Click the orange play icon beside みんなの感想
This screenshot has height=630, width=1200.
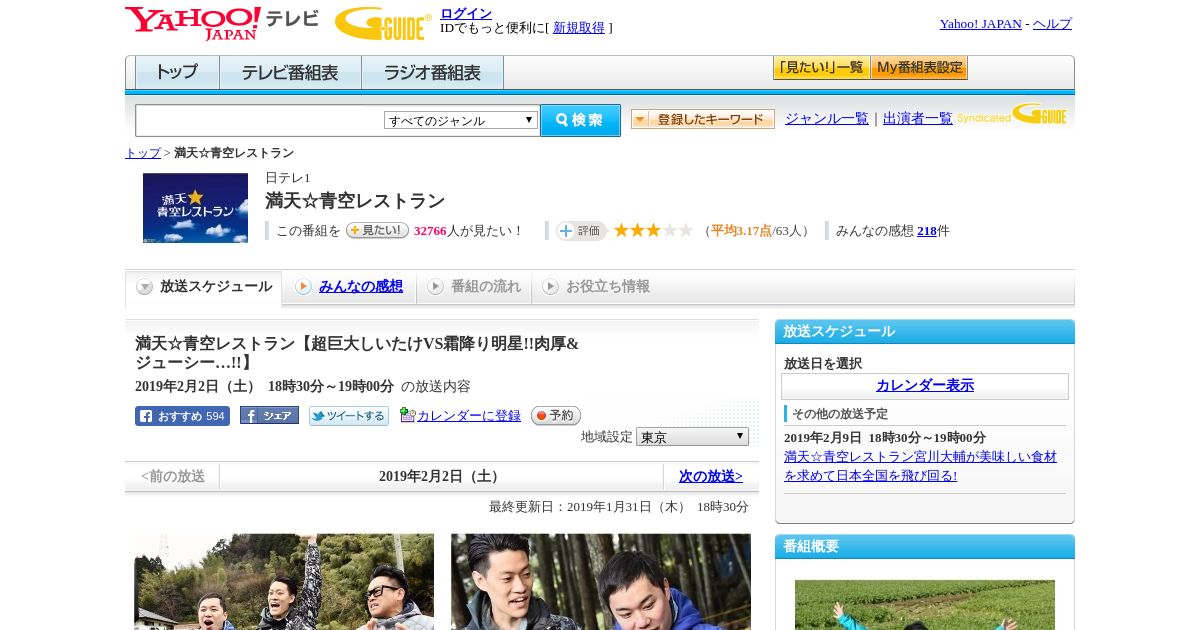coord(303,287)
